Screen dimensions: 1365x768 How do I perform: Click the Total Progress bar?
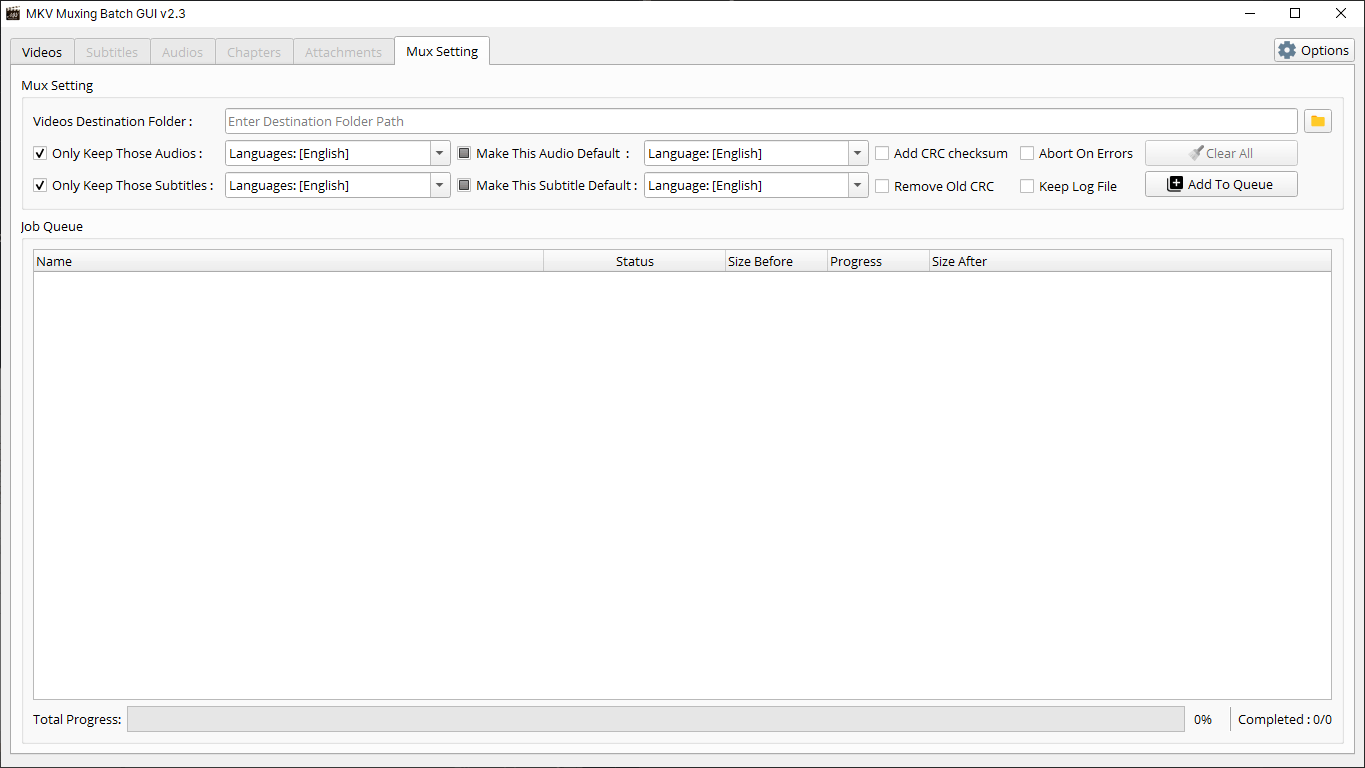(x=655, y=719)
